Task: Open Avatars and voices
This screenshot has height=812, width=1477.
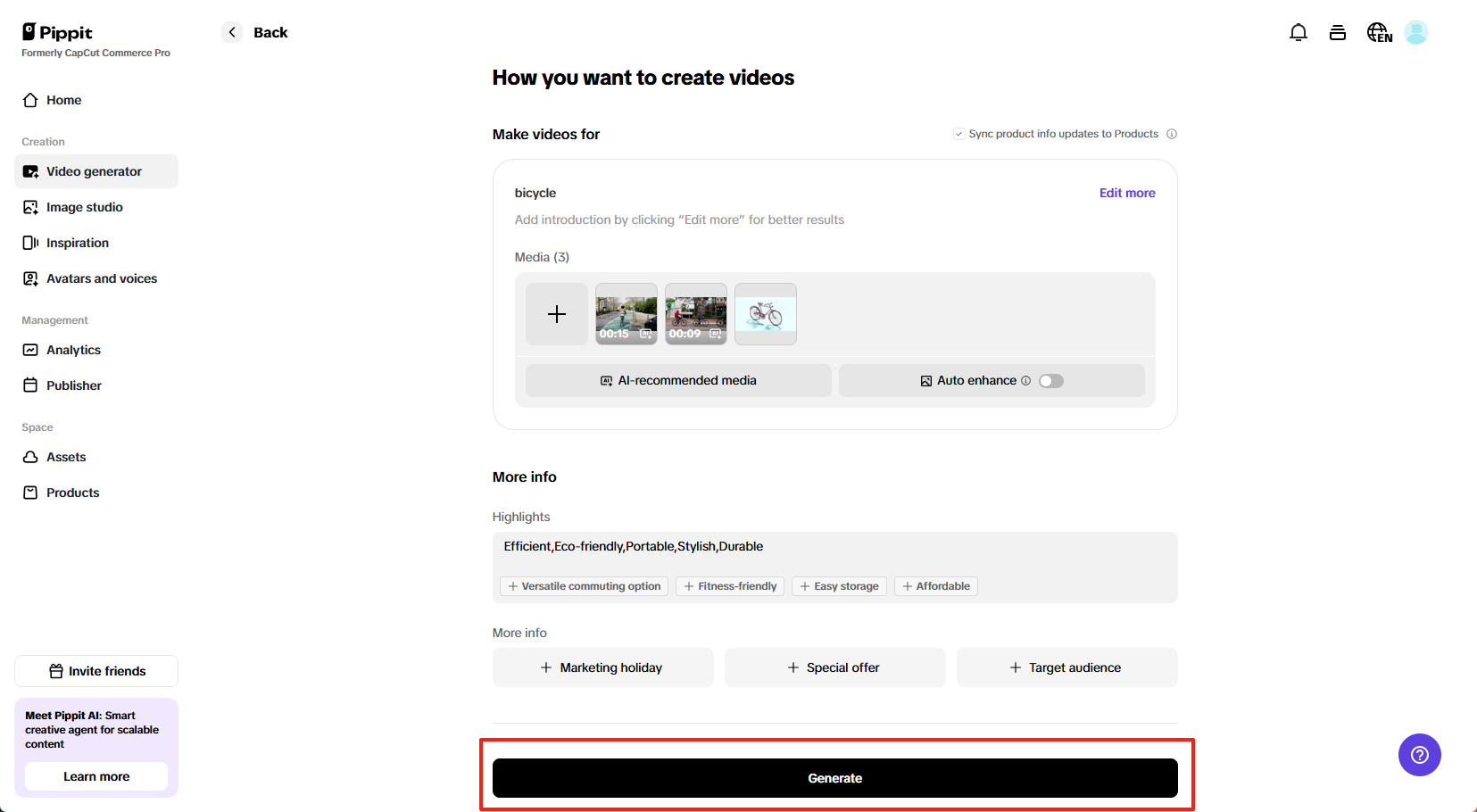Action: point(101,278)
